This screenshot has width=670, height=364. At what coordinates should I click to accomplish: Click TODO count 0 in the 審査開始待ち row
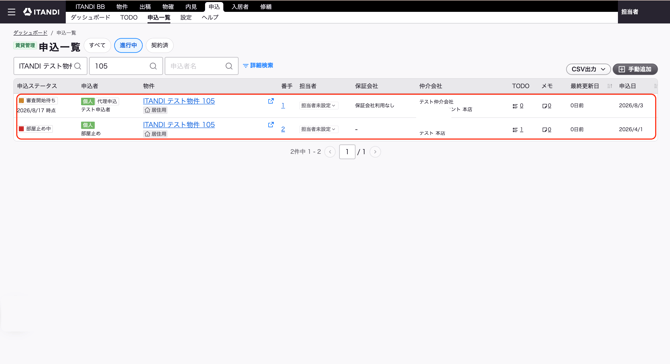[x=518, y=106]
